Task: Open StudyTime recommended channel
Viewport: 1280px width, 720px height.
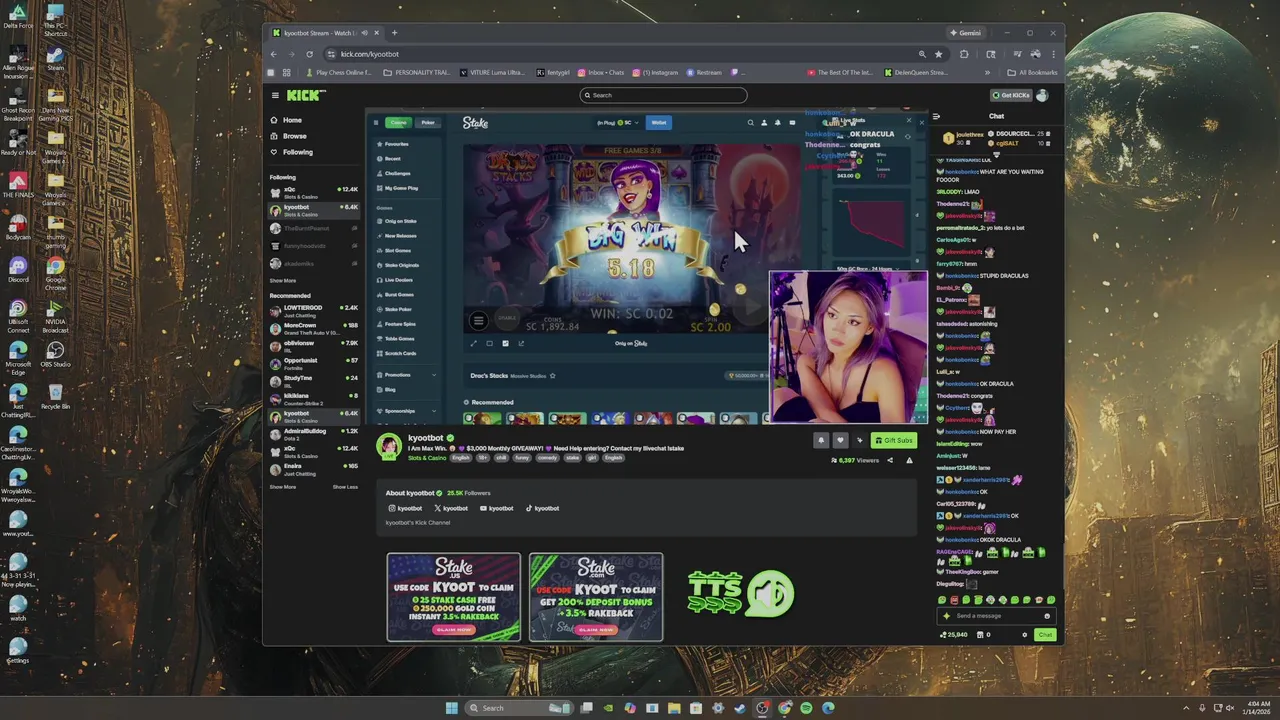Action: tap(314, 380)
